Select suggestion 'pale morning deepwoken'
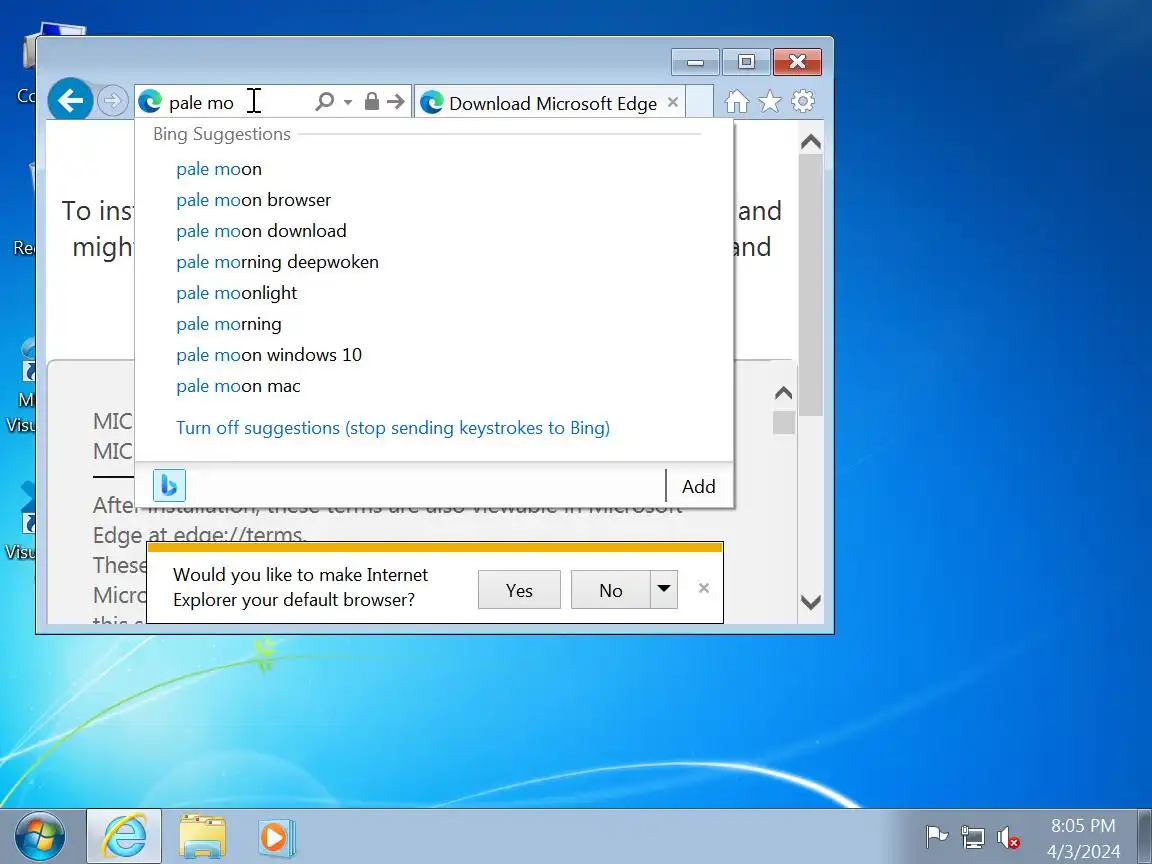Image resolution: width=1152 pixels, height=864 pixels. pos(433,262)
